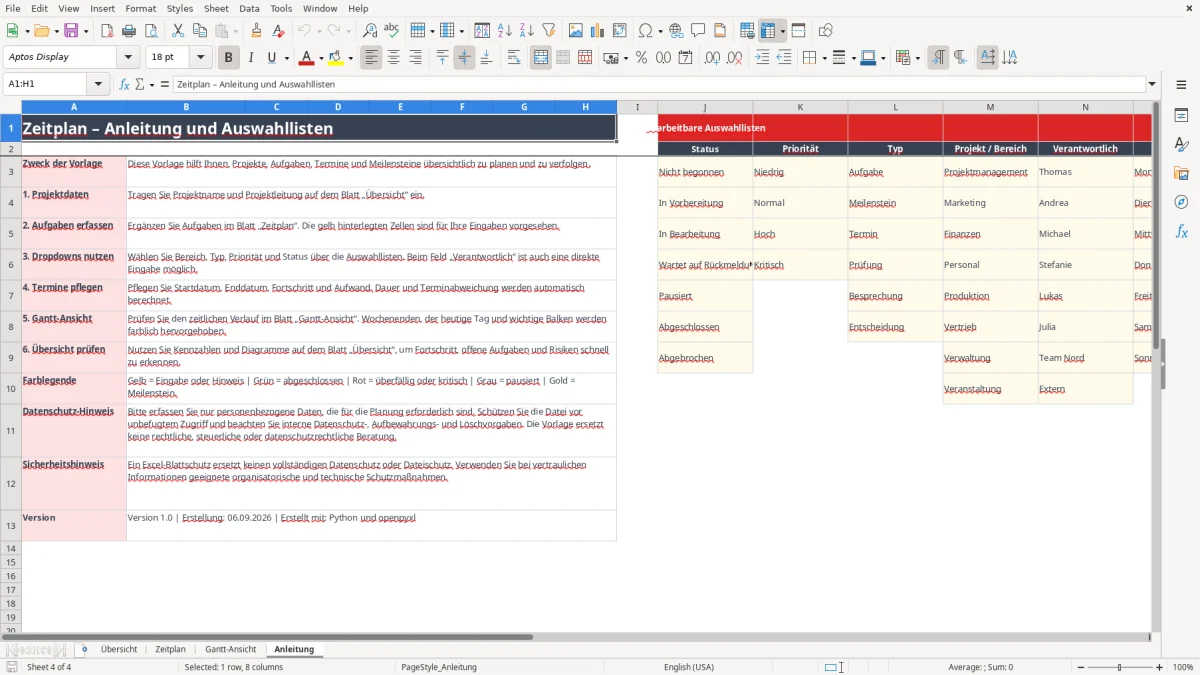Image resolution: width=1200 pixels, height=675 pixels.
Task: Click zoom level 100% in status bar
Action: [1183, 667]
